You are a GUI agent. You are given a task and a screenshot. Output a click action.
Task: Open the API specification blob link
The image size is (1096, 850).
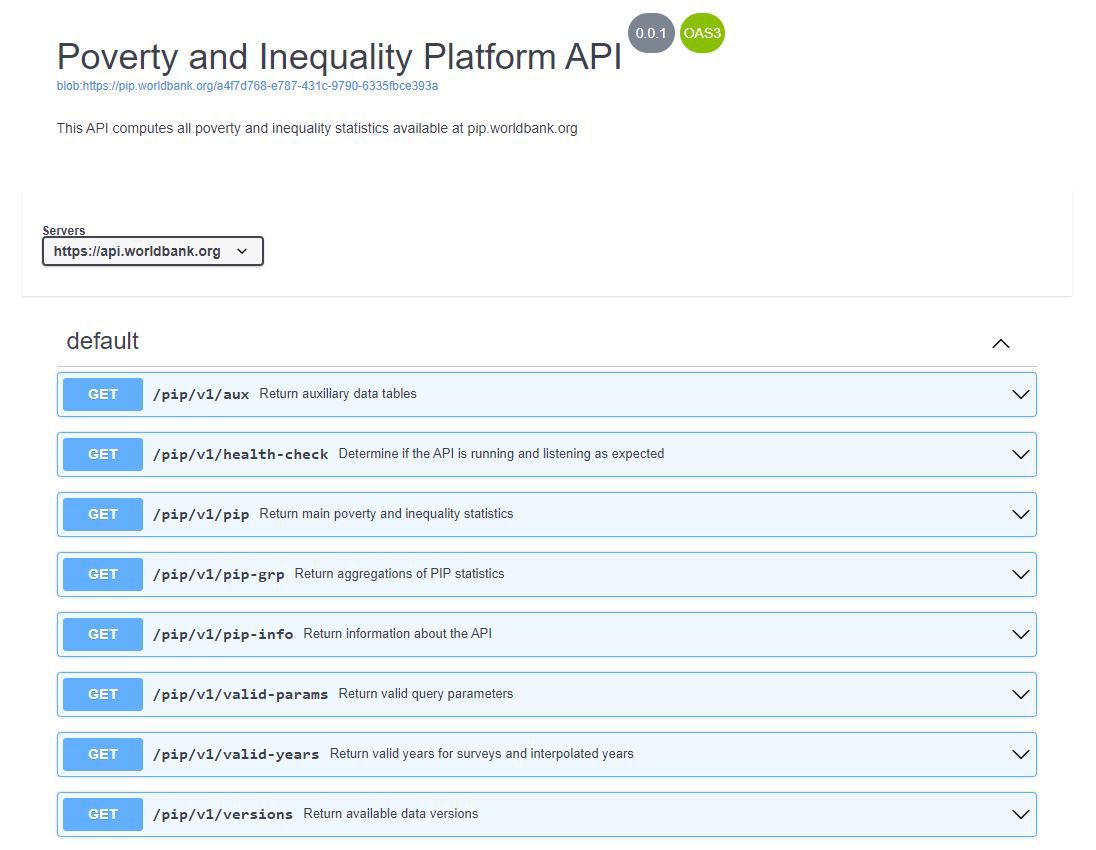pos(247,86)
